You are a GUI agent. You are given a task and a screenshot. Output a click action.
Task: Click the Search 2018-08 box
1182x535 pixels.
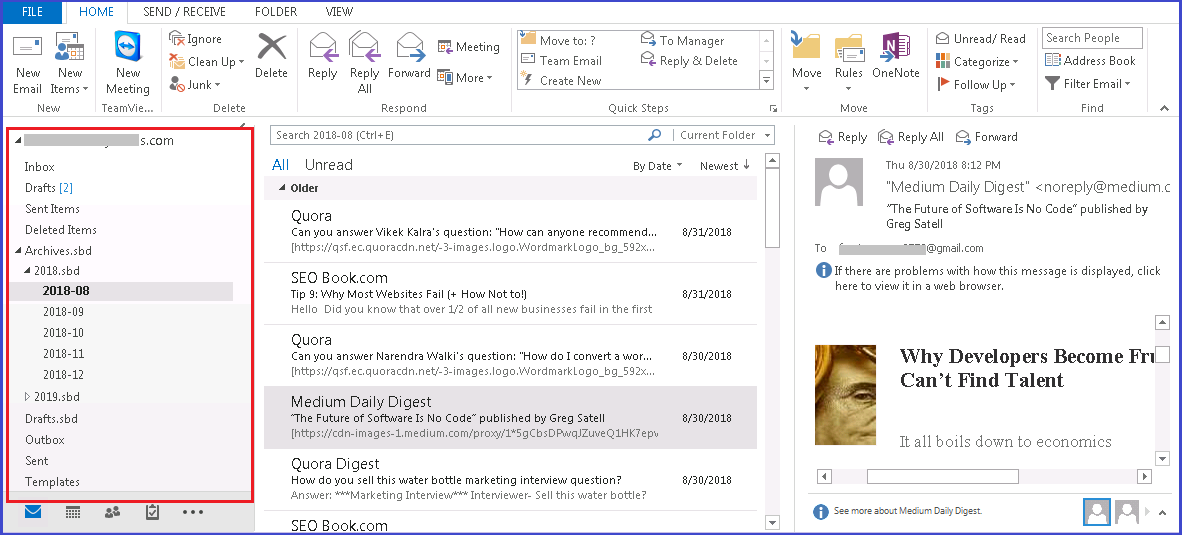click(458, 135)
